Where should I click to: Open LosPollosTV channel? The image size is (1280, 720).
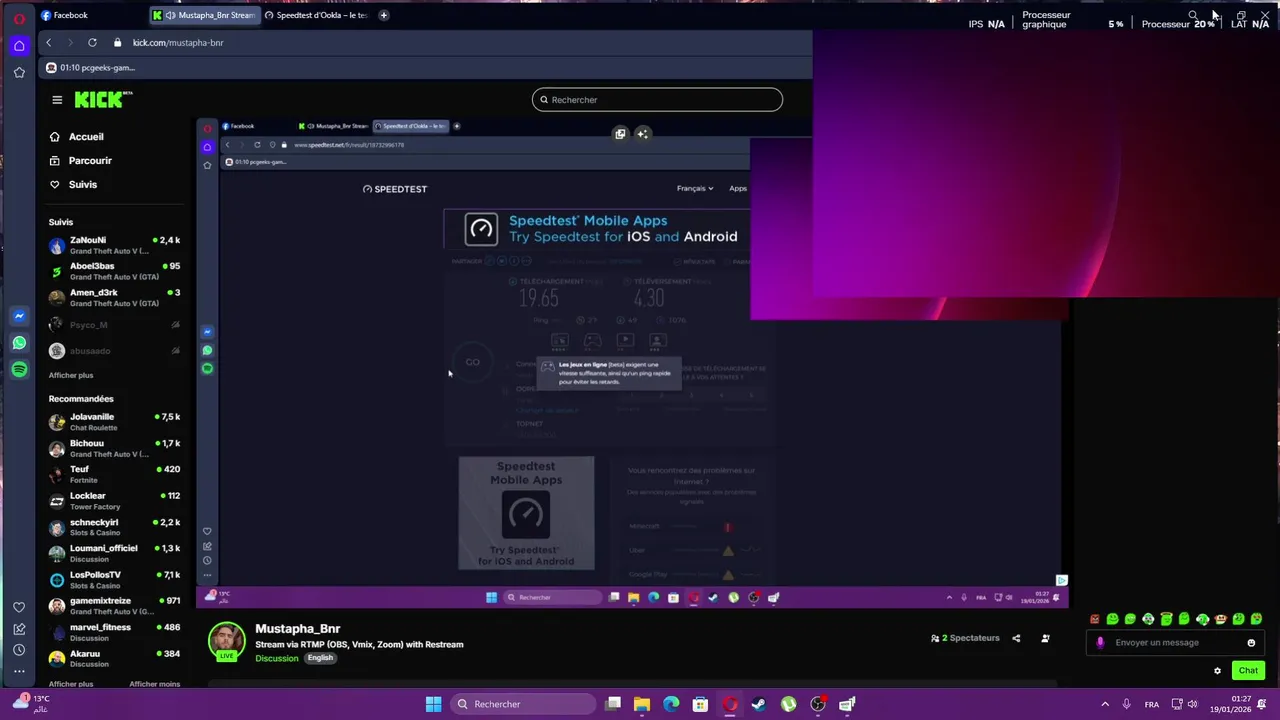(114, 580)
